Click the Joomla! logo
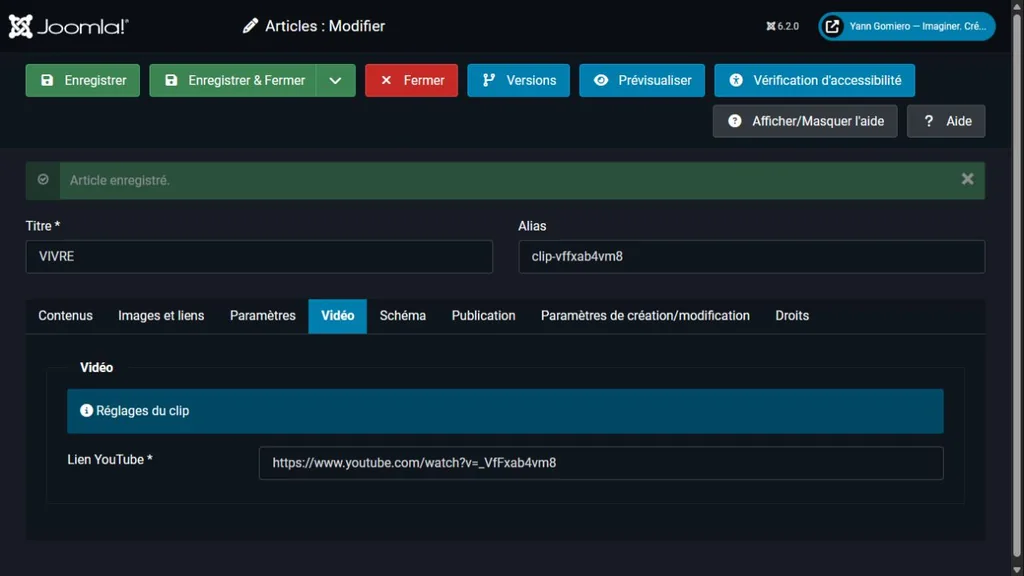The image size is (1024, 576). [x=69, y=26]
